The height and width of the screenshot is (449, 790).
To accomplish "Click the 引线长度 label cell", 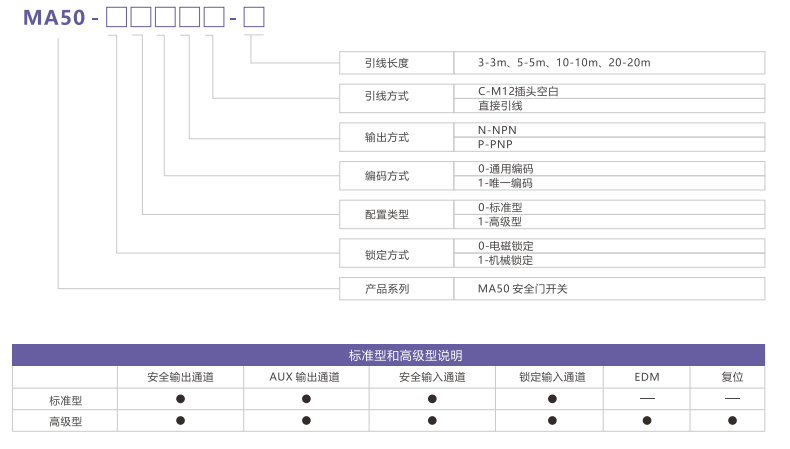I will [397, 63].
